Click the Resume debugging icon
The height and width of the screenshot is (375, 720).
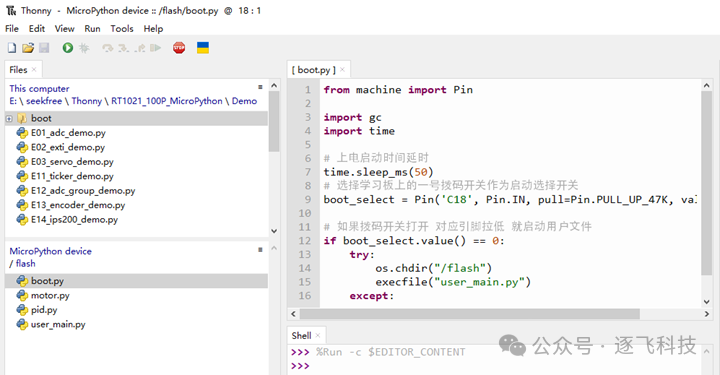click(155, 48)
